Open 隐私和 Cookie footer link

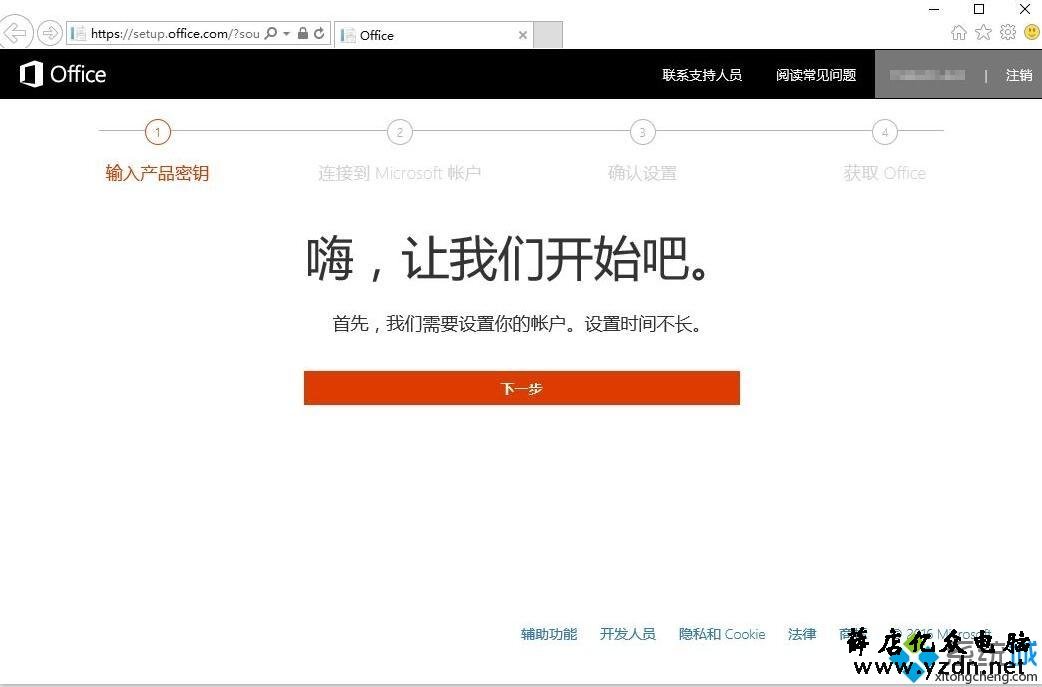(722, 634)
